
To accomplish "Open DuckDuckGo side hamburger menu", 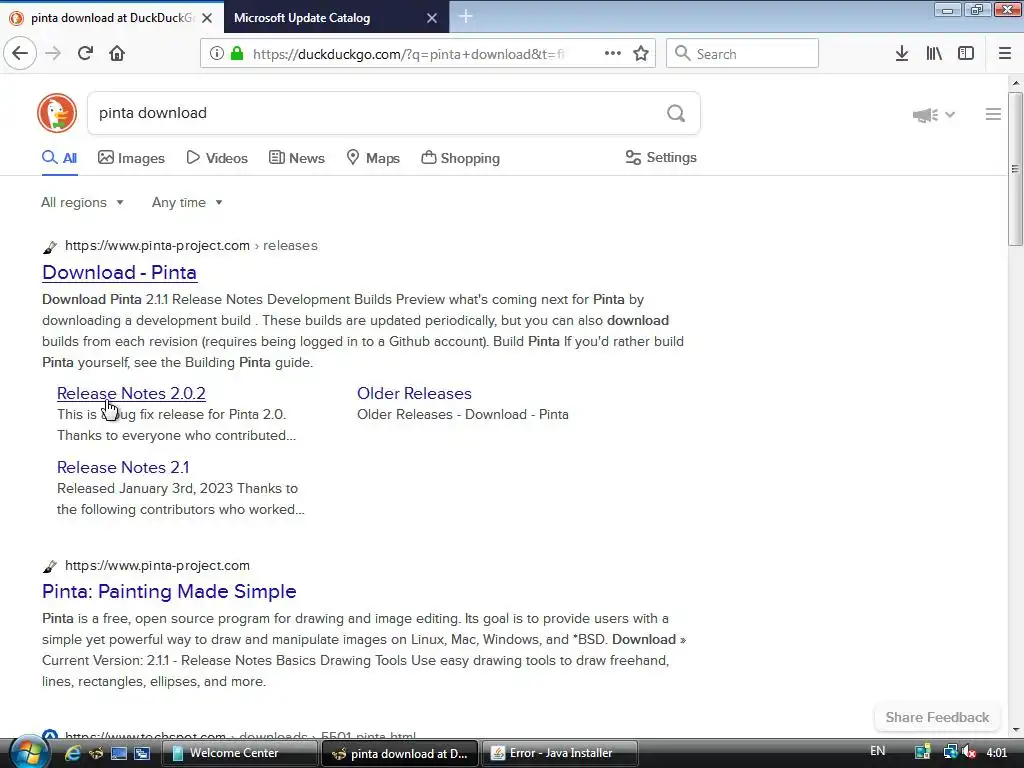I will (x=993, y=114).
